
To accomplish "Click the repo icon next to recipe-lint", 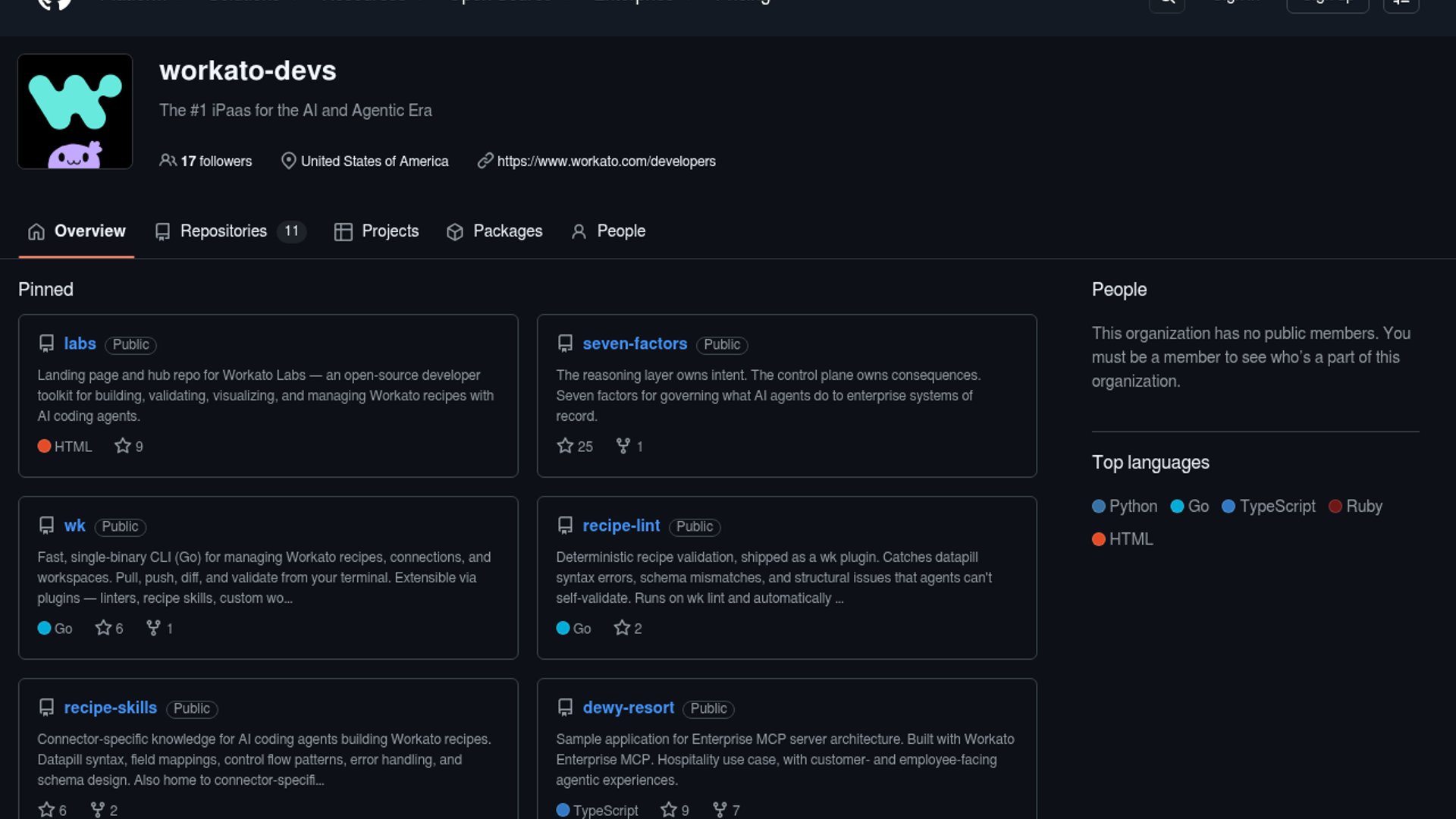I will [565, 526].
